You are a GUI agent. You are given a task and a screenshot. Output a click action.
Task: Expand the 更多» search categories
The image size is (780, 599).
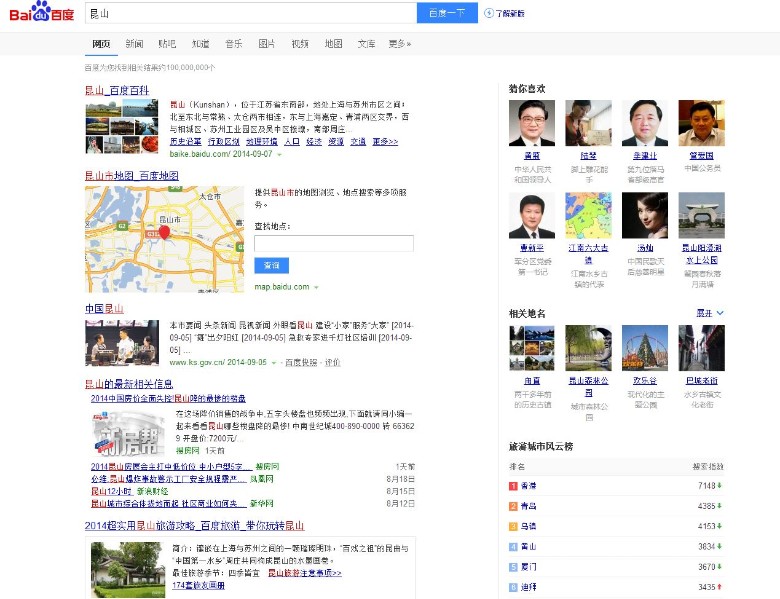tap(399, 44)
